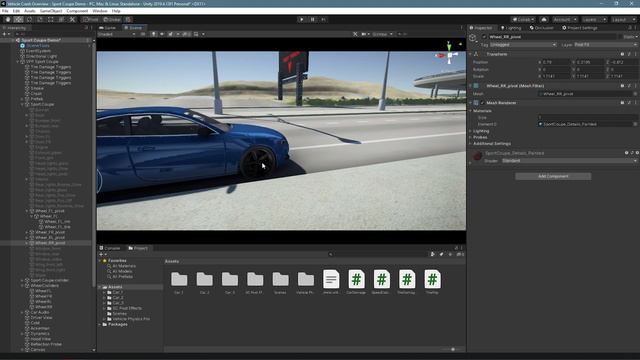Open the Component menu
640x360 pixels.
(77, 11)
